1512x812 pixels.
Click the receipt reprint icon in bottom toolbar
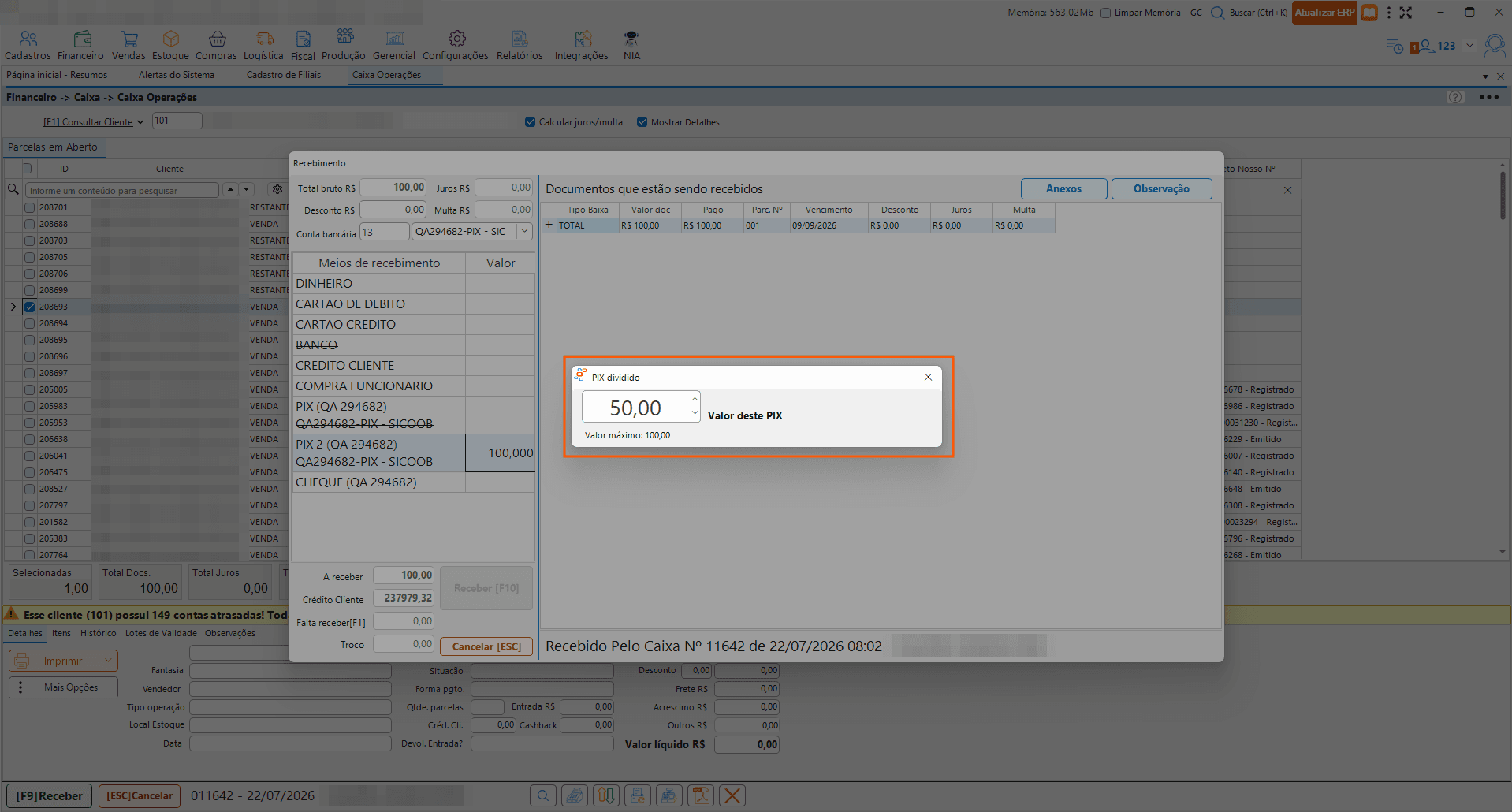[638, 795]
